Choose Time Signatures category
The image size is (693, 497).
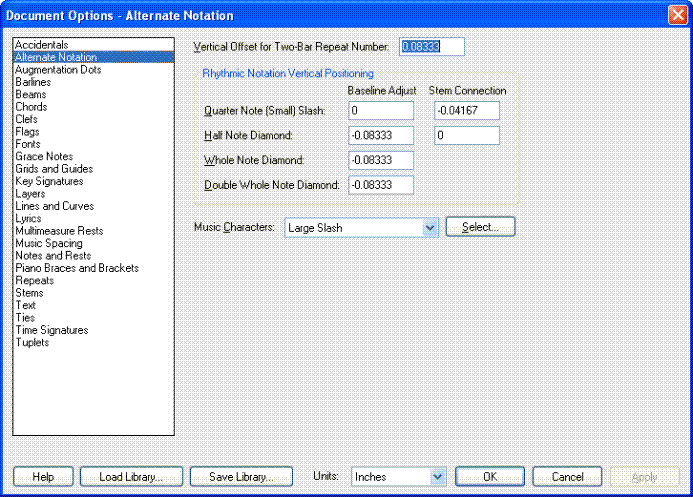click(x=52, y=330)
